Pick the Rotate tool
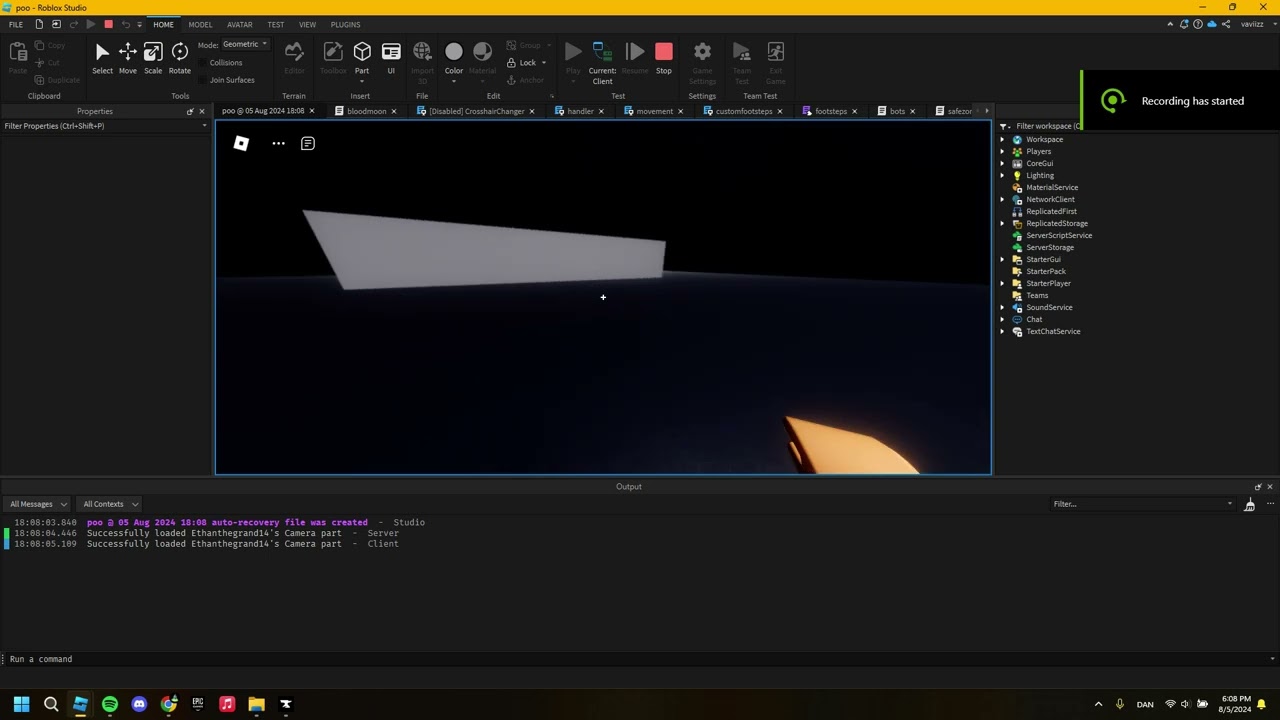Viewport: 1280px width, 720px height. 180,58
